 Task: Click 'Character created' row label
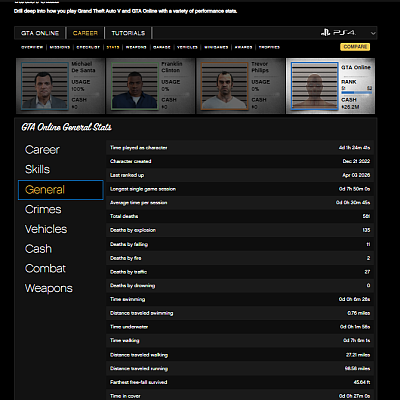[x=131, y=161]
